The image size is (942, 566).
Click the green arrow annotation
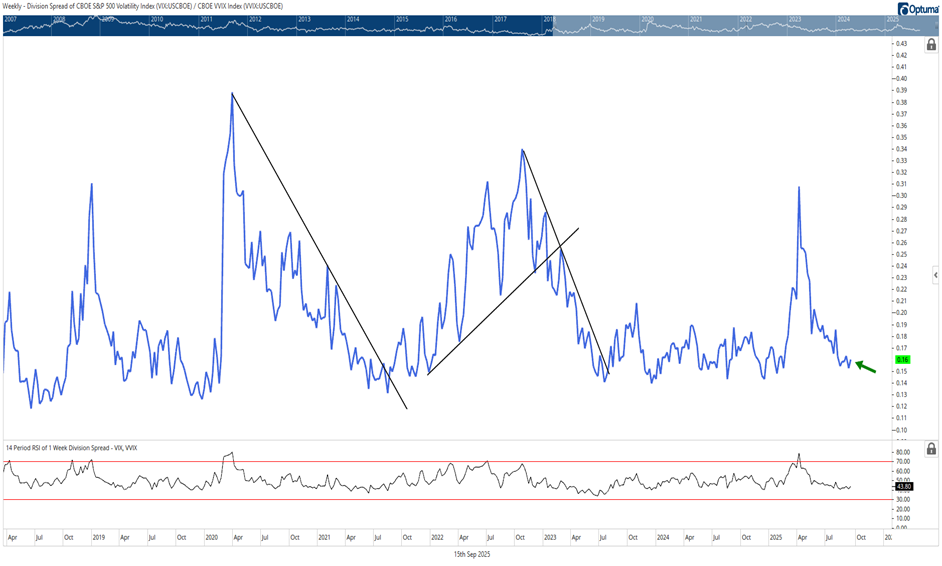865,367
